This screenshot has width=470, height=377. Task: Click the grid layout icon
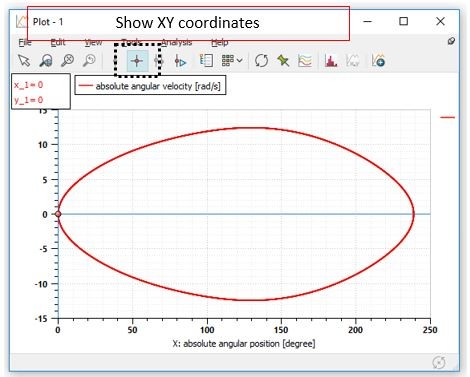(228, 61)
